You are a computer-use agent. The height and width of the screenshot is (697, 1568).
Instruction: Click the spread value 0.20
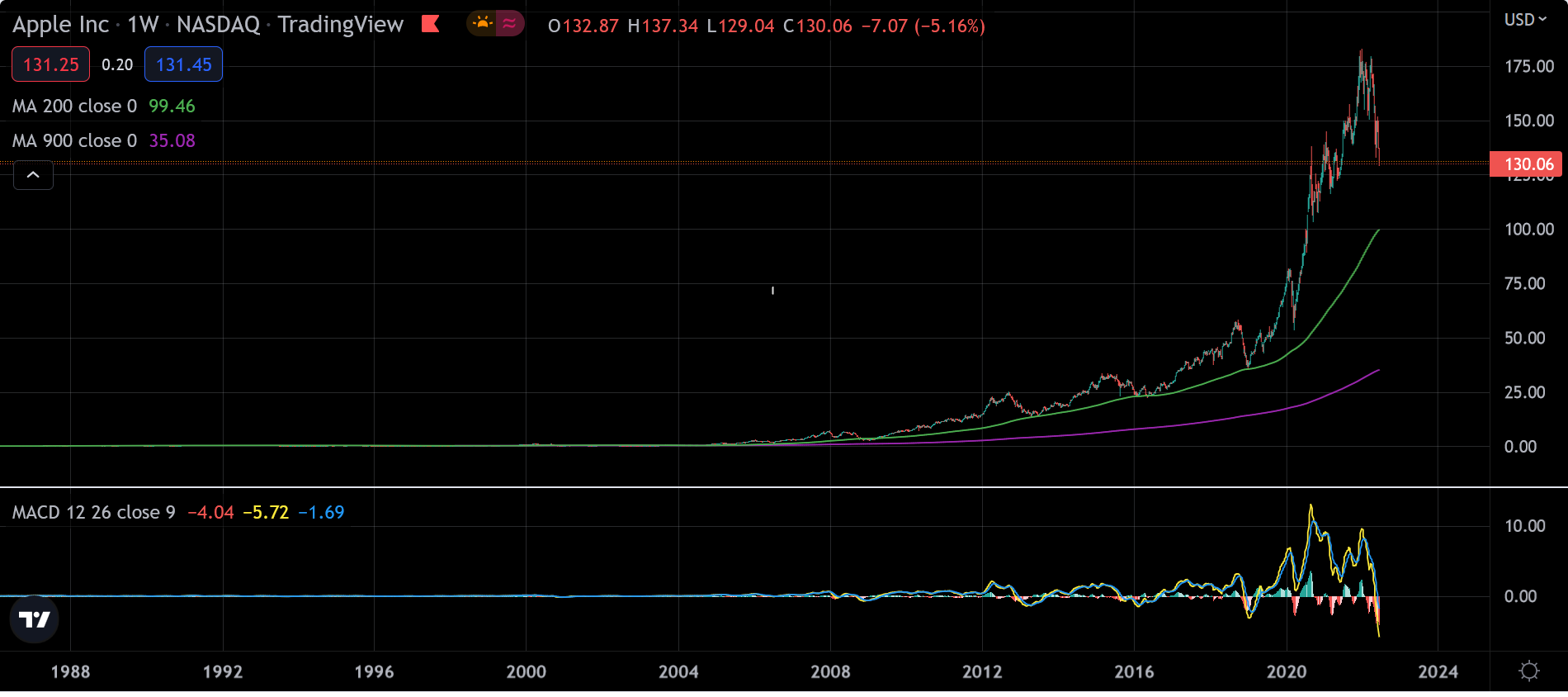point(117,64)
